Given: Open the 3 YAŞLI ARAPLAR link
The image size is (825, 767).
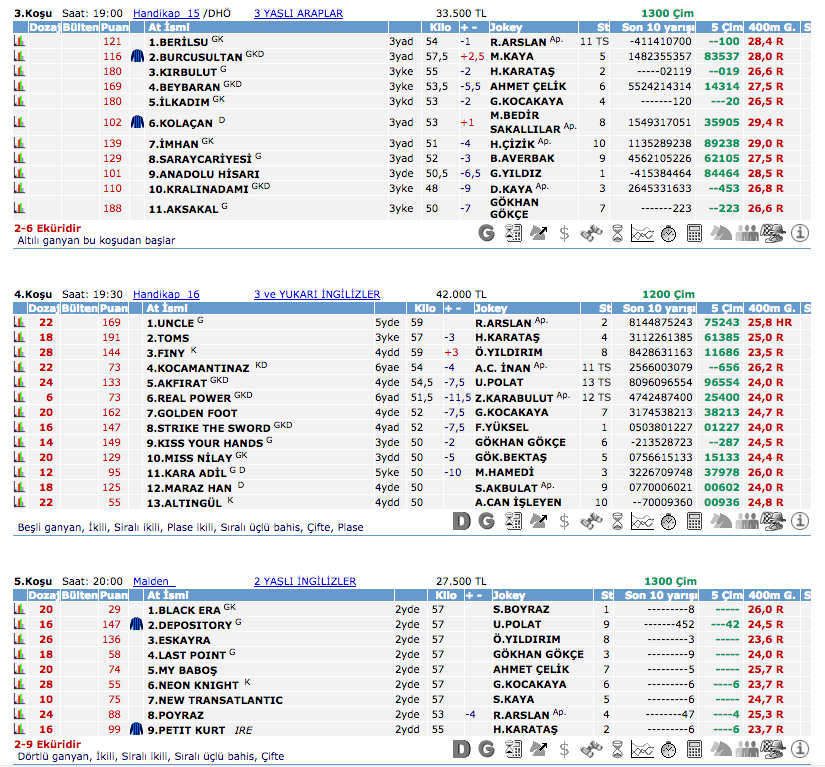Looking at the screenshot, I should [x=298, y=13].
